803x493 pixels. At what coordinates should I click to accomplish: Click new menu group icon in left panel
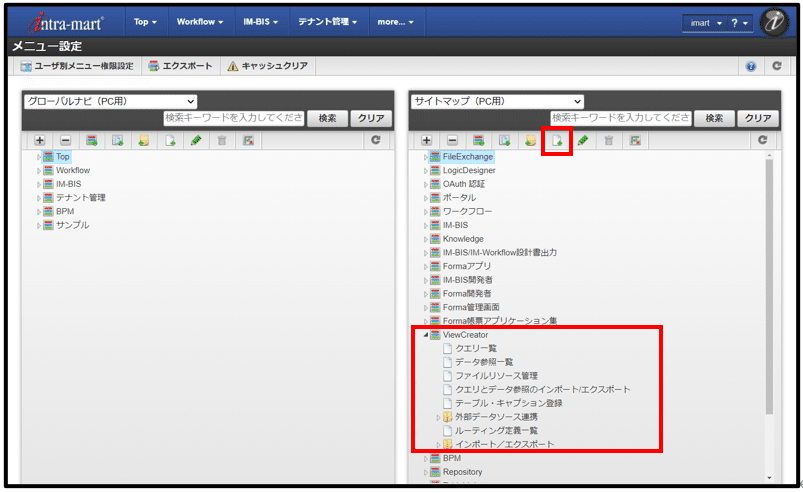[x=92, y=140]
